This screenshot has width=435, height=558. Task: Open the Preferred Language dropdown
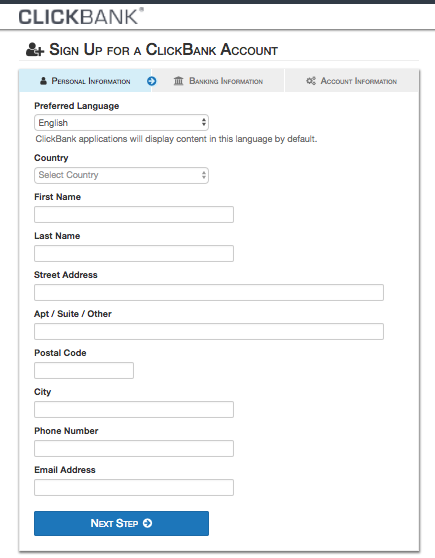[x=121, y=123]
